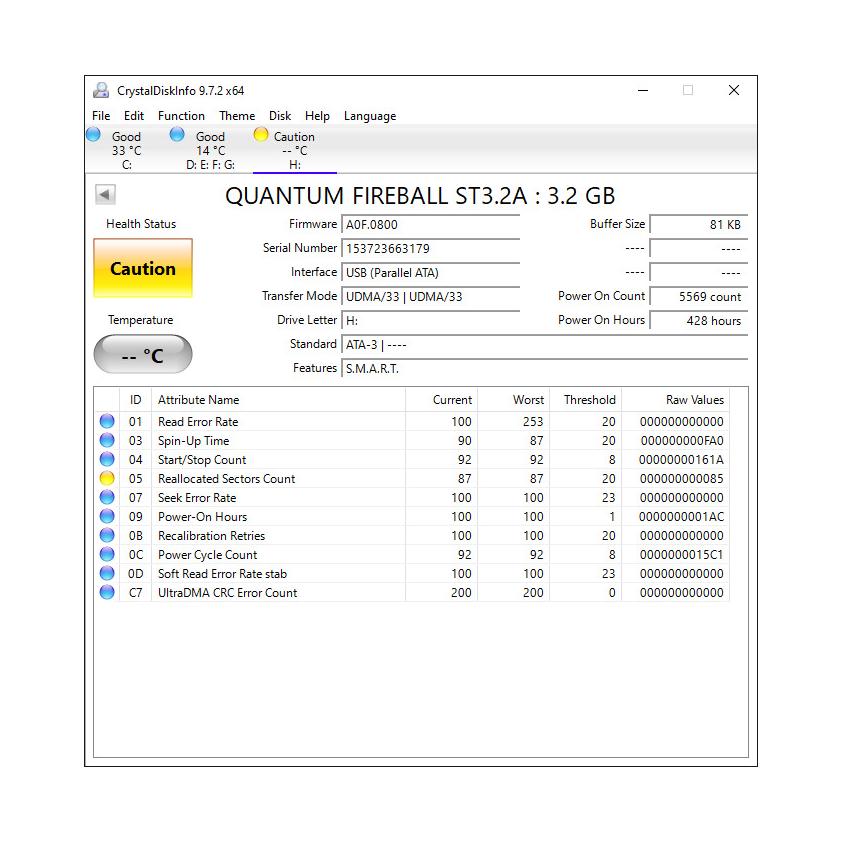843x843 pixels.
Task: Click the blue status orb beside Spin-Up Time
Action: [107, 441]
